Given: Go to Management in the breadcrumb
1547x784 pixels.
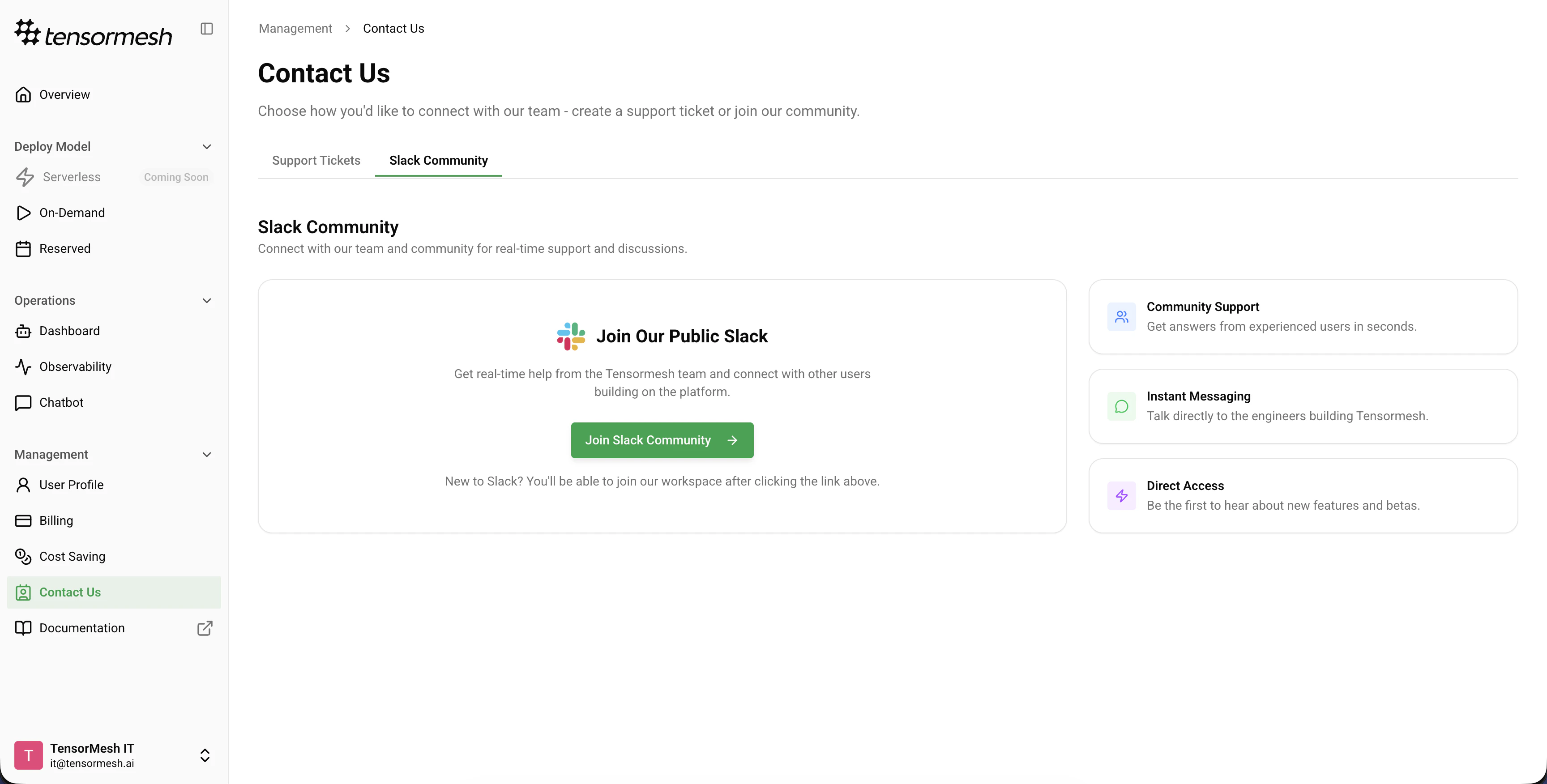Looking at the screenshot, I should (295, 29).
